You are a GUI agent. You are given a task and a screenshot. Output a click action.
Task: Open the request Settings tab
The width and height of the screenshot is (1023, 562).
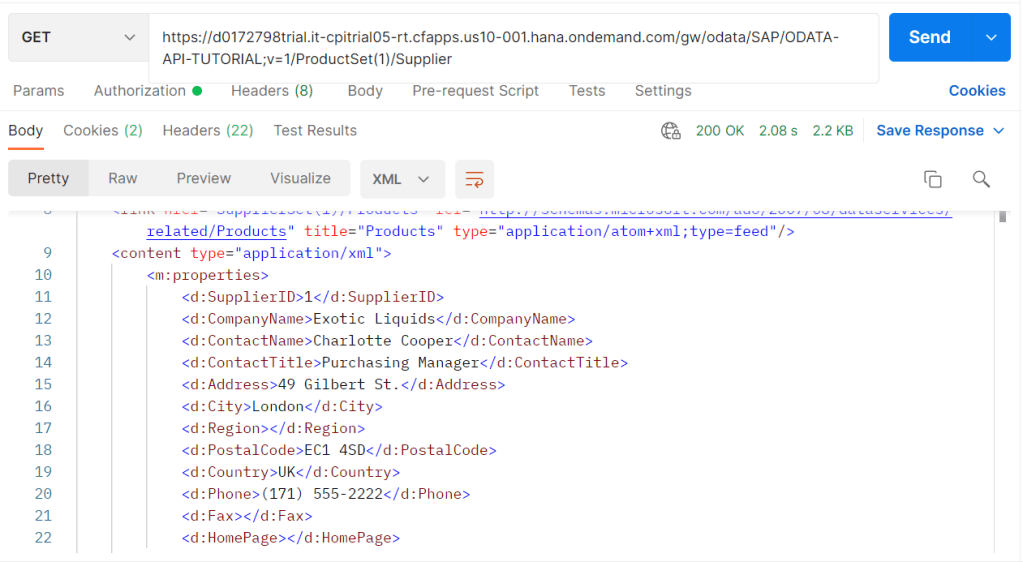[663, 91]
